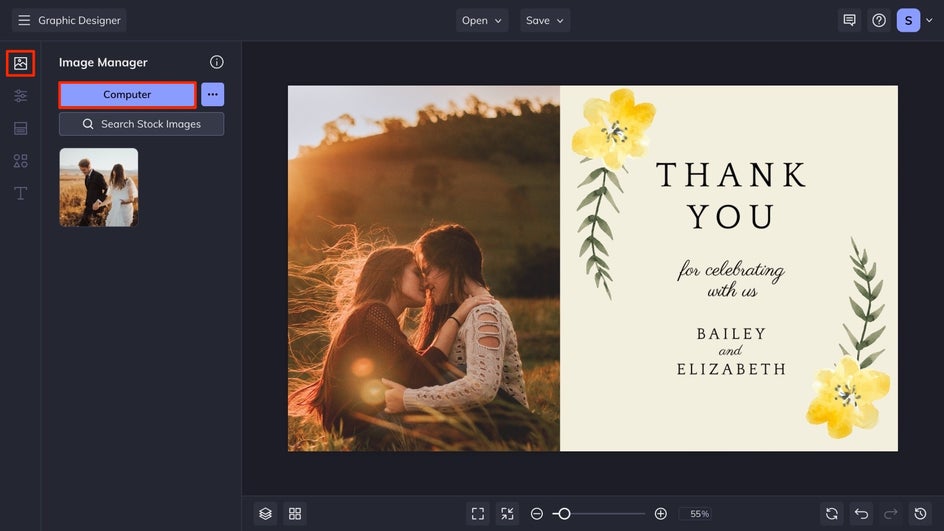This screenshot has width=944, height=531.
Task: Click the Image Manager heading
Action: [103, 62]
